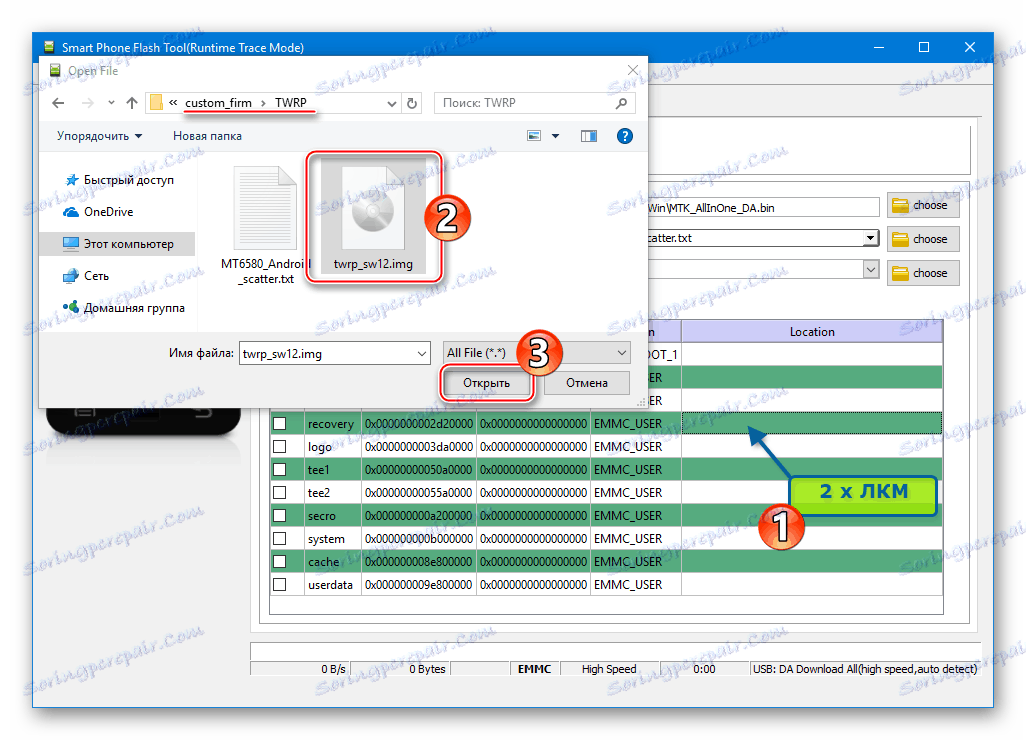The width and height of the screenshot is (1026, 740).
Task: Click the Smart Phone Flash Tool title icon
Action: click(x=49, y=46)
